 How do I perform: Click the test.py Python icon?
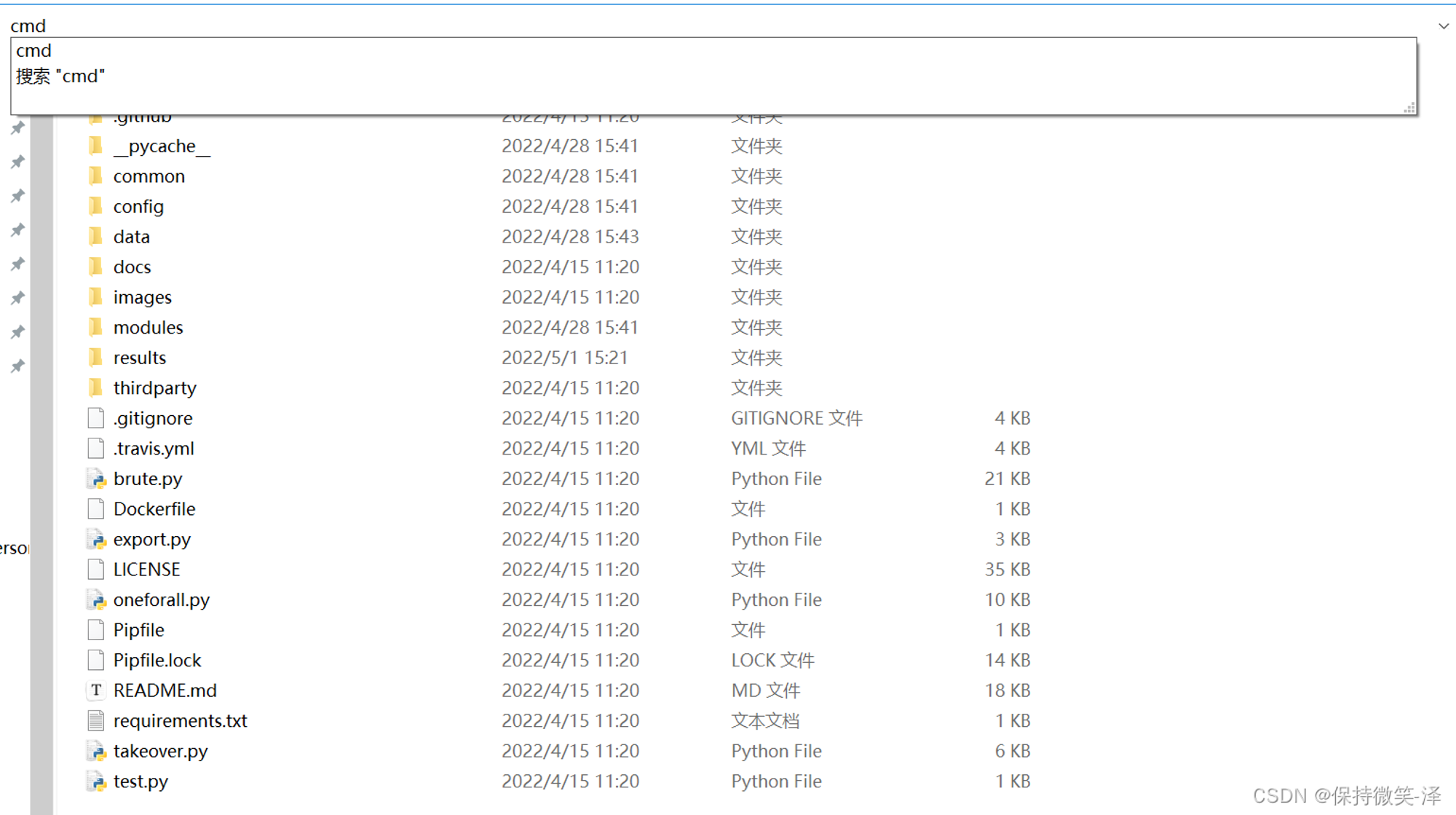(x=96, y=781)
